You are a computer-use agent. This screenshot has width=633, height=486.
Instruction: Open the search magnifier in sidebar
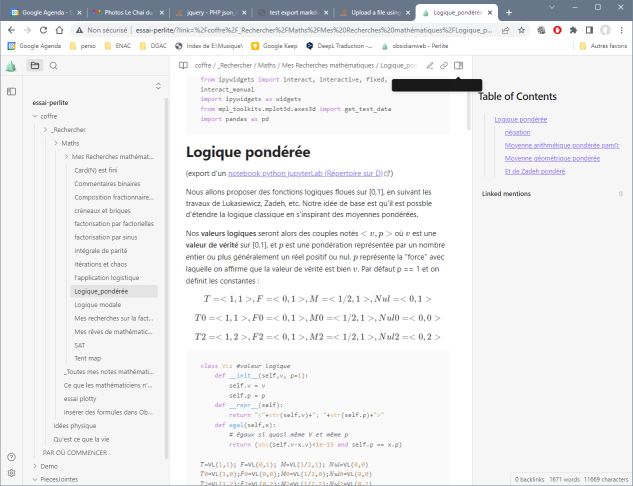point(53,65)
